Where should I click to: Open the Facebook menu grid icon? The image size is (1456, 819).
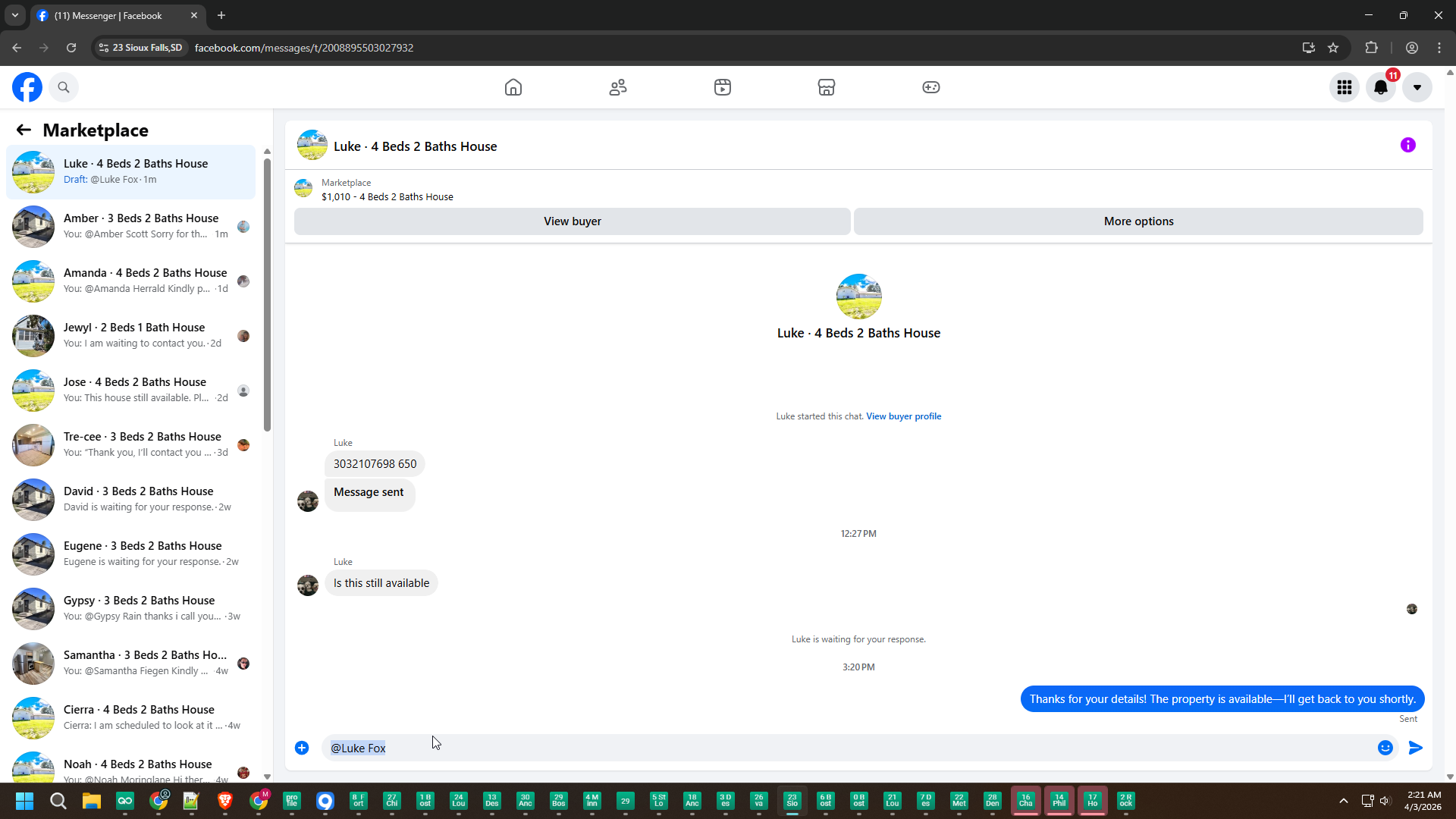tap(1345, 87)
